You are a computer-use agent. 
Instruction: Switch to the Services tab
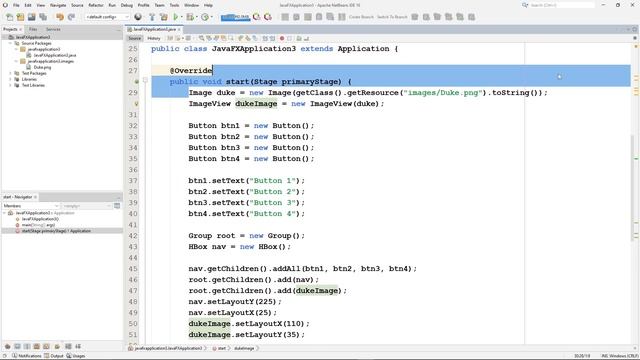[x=53, y=29]
